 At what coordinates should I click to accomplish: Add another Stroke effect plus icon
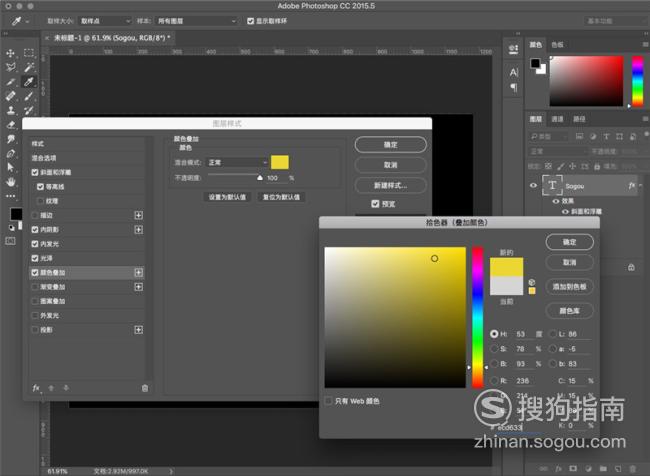click(x=138, y=215)
